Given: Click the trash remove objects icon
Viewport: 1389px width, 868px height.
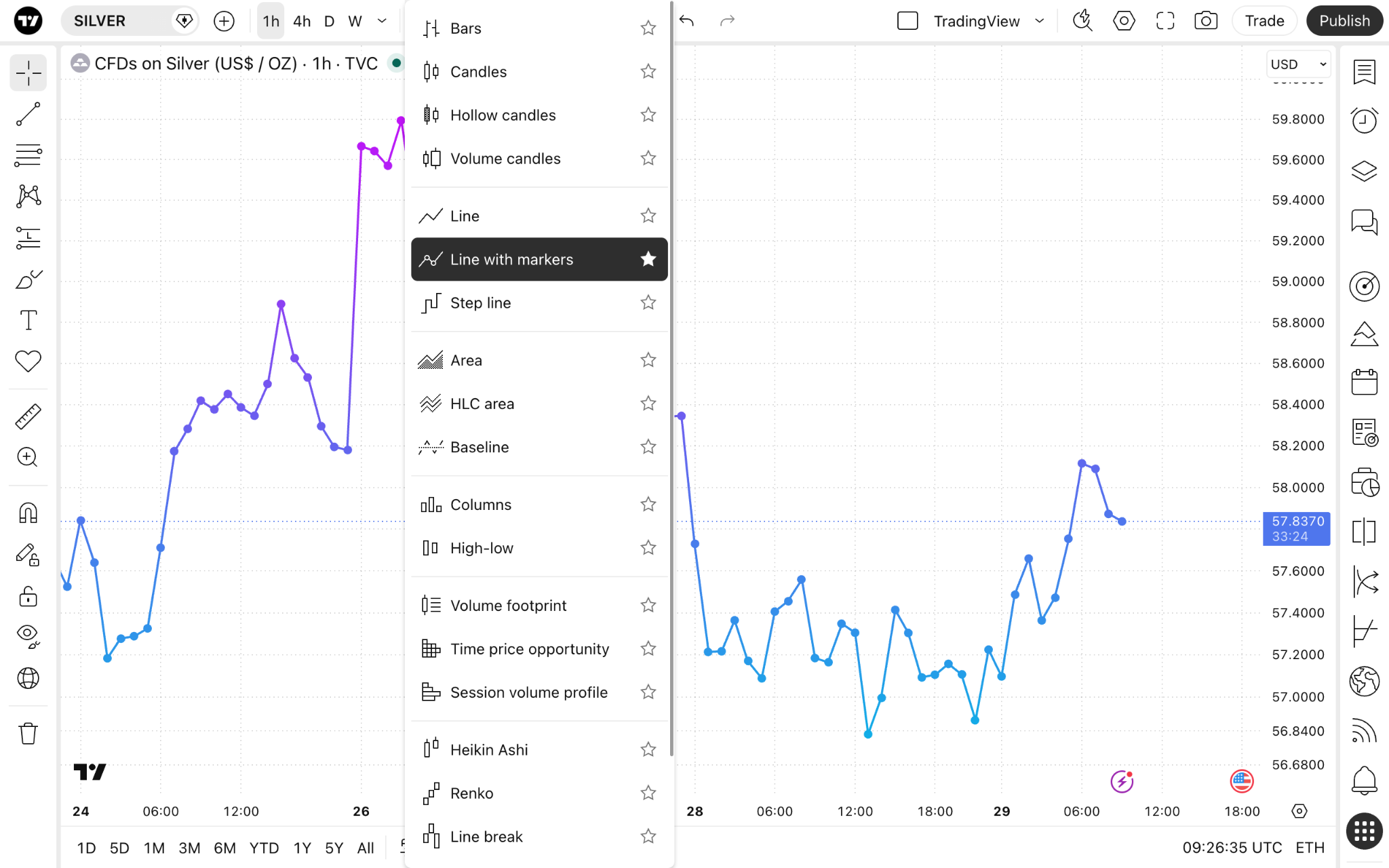Looking at the screenshot, I should [28, 733].
